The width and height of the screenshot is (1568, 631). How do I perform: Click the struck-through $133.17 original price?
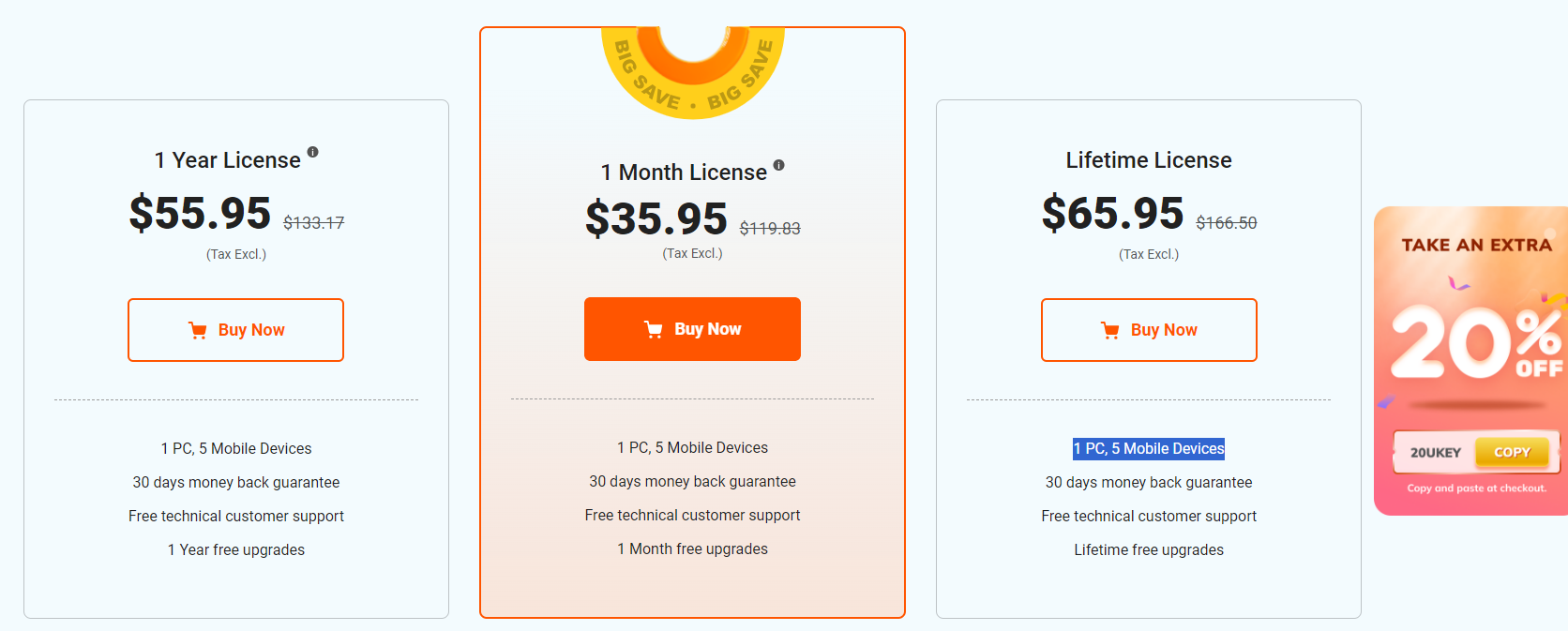(x=314, y=223)
